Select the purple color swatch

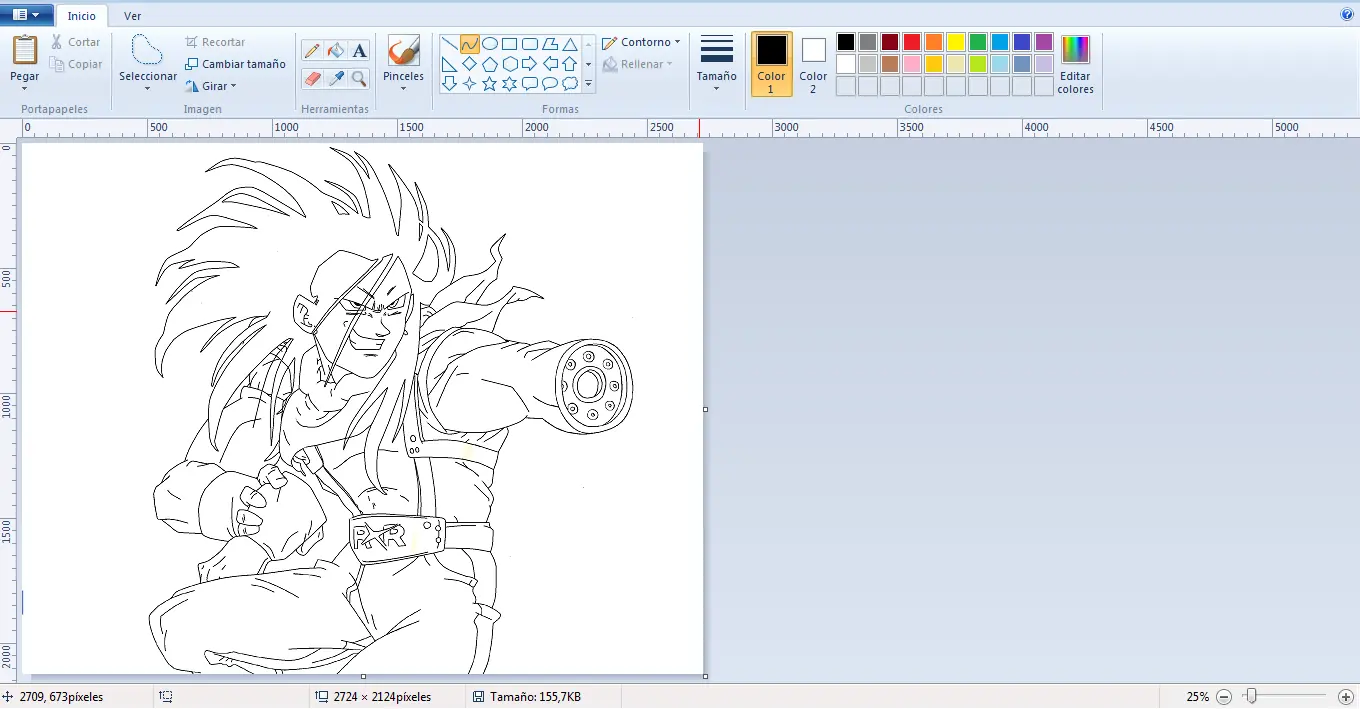click(x=1043, y=42)
